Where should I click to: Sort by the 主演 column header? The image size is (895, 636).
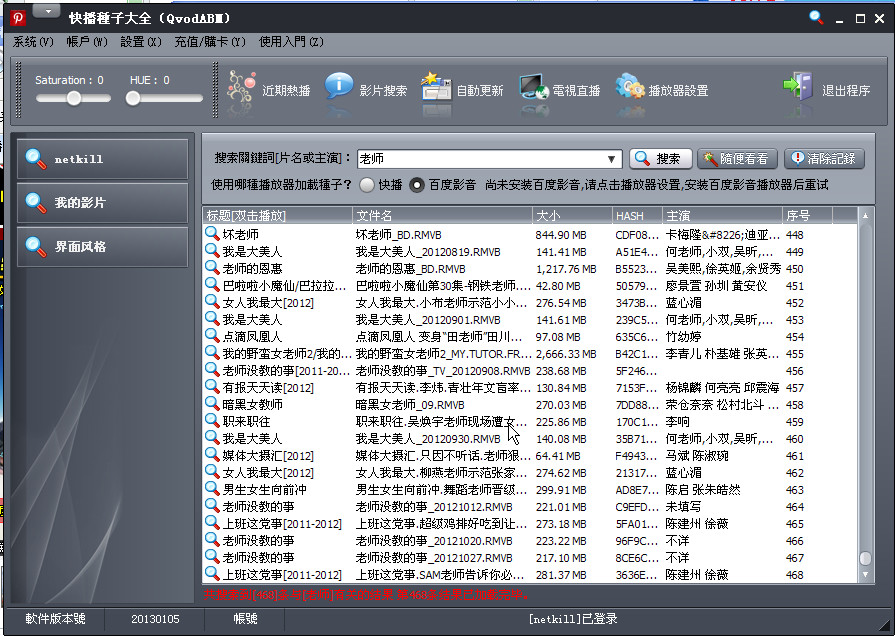click(722, 216)
